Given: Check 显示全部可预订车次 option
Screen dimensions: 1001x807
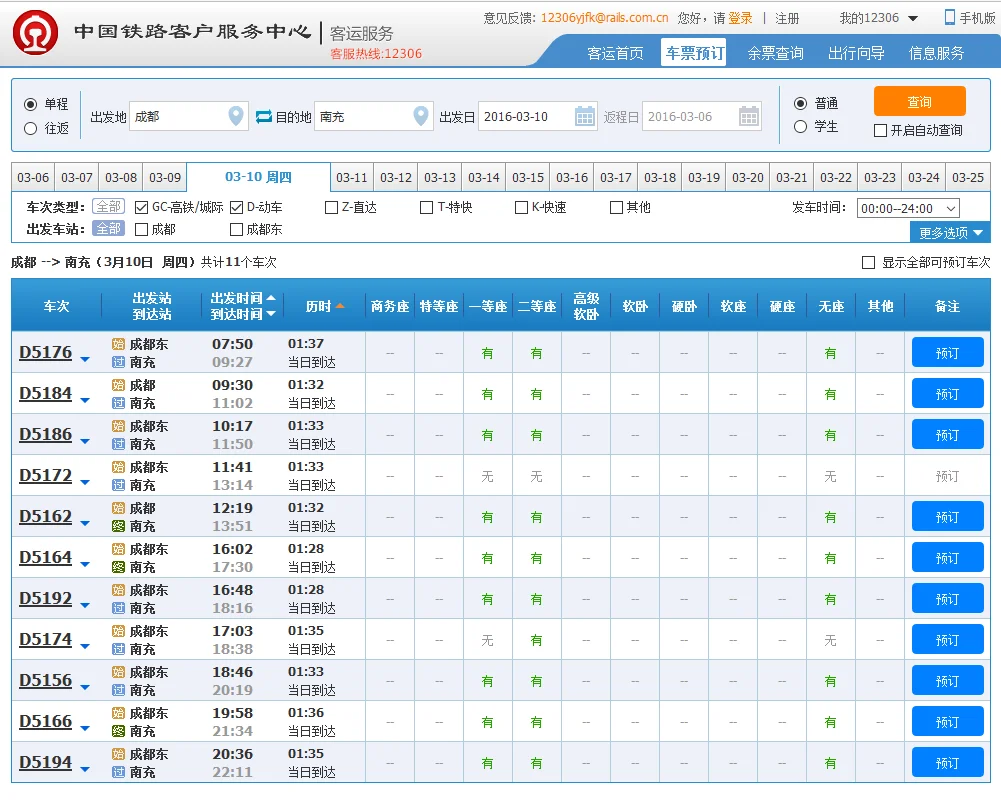Looking at the screenshot, I should (869, 261).
